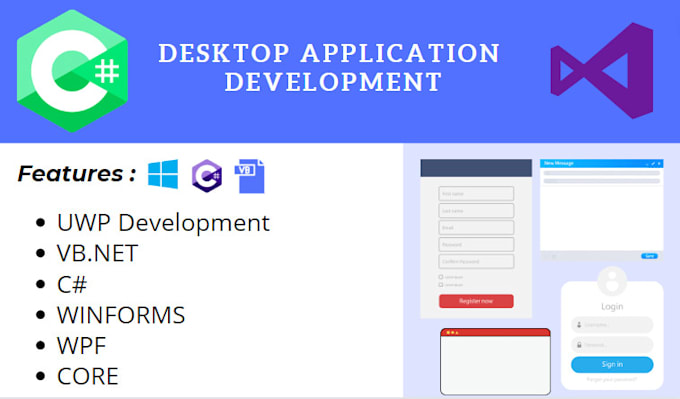This screenshot has width=680, height=399.
Task: Click the 'WINFORMS' list item
Action: pos(121,315)
